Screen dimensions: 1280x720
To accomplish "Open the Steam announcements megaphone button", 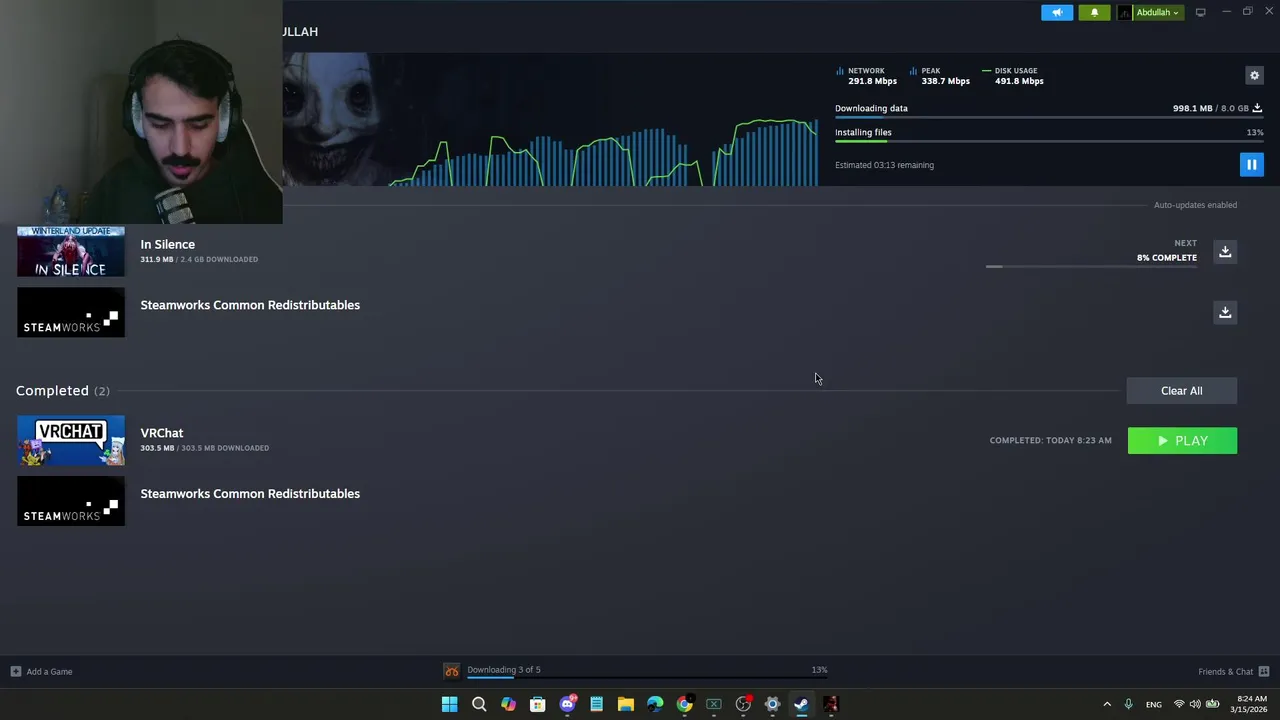I will pos(1057,12).
